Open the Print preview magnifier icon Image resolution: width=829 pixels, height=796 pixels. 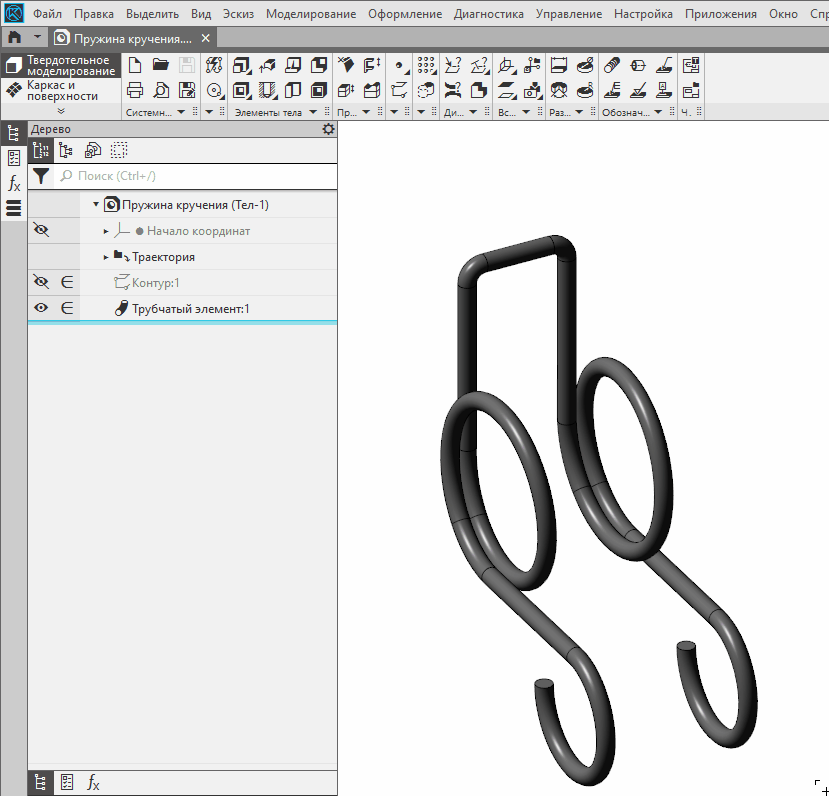[x=160, y=90]
